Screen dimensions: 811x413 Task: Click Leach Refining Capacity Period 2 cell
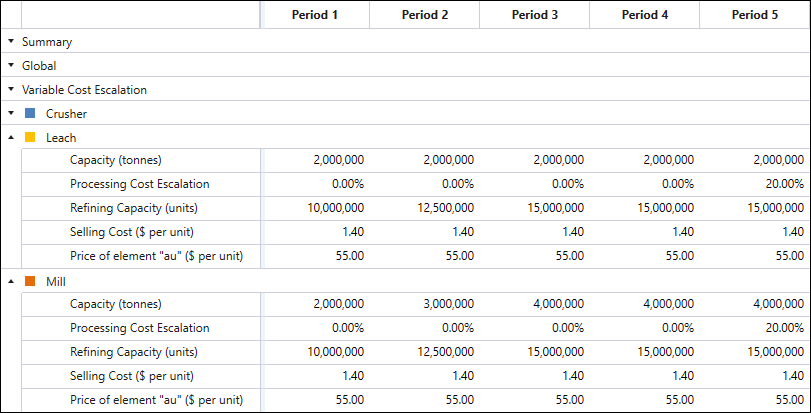pos(448,208)
